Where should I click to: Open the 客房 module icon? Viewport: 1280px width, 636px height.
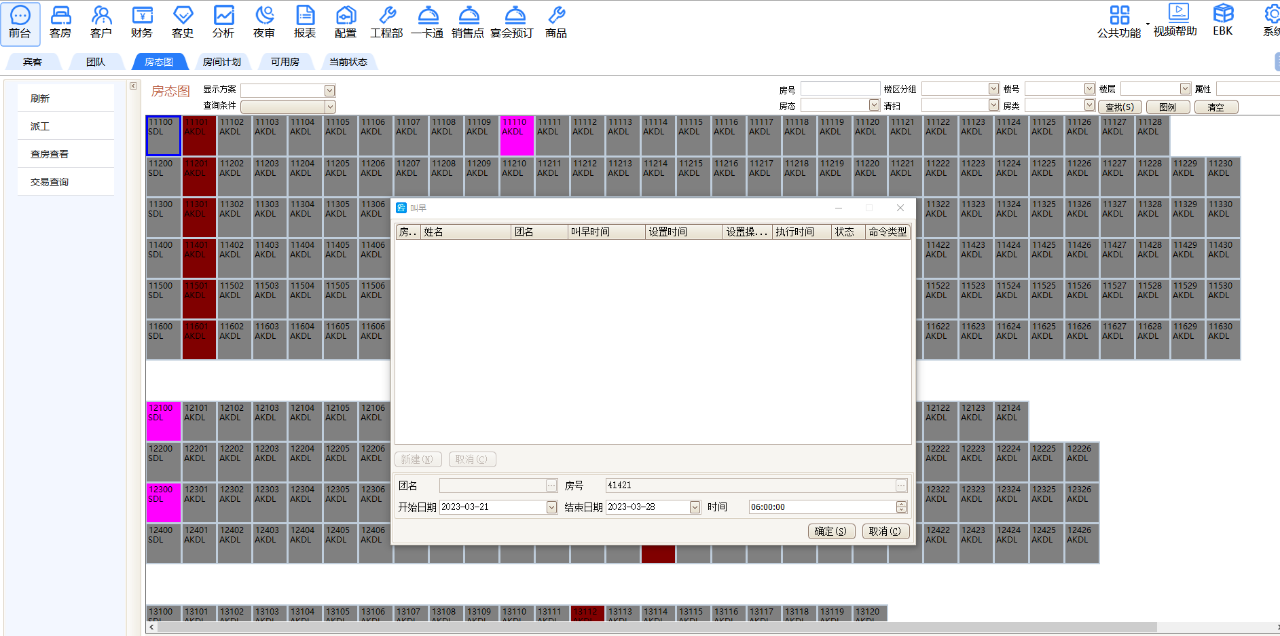pos(61,21)
